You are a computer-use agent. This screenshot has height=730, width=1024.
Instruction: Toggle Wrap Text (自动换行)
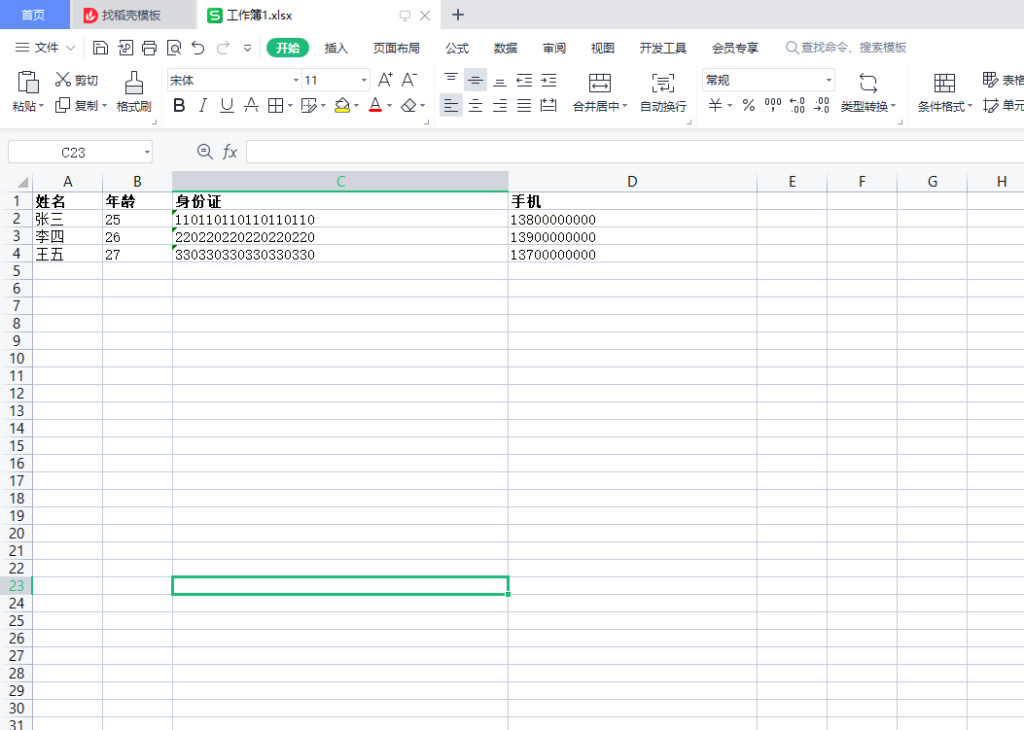663,92
